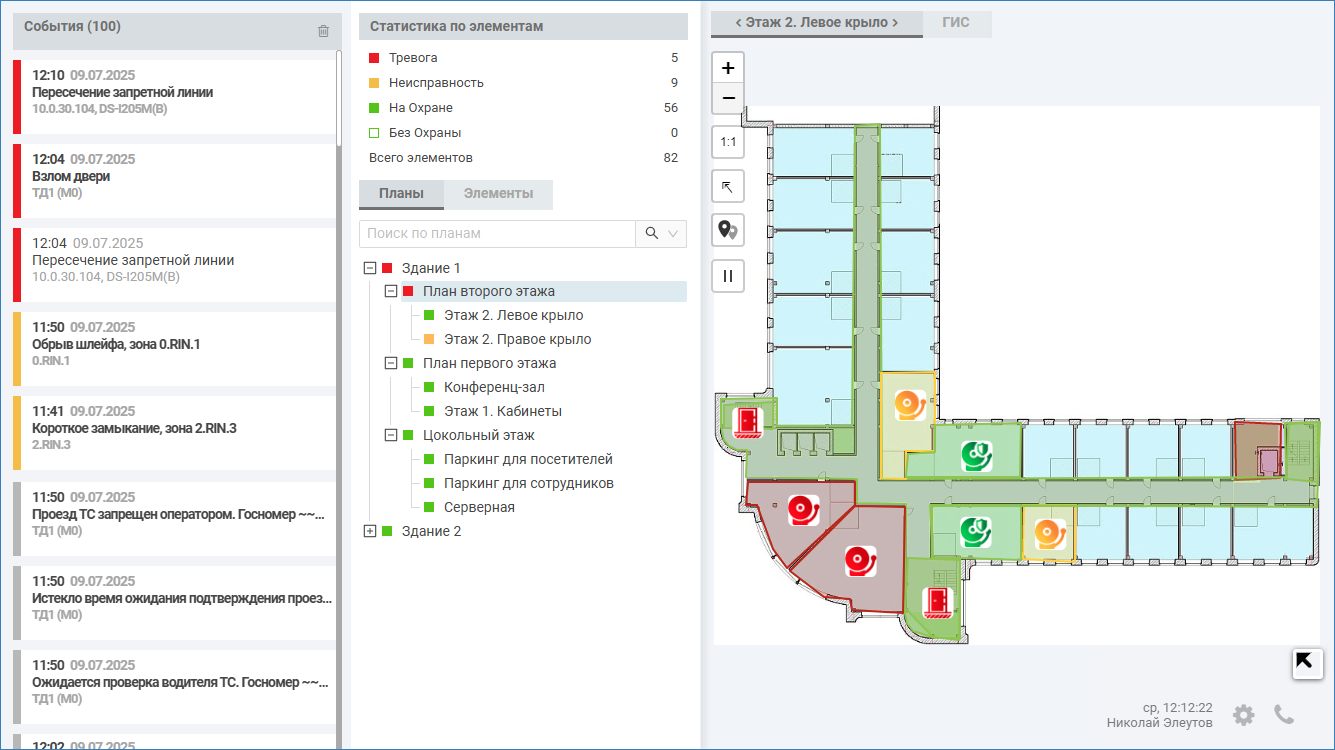Open the plan search dropdown arrow
The image size is (1335, 750).
pos(673,233)
